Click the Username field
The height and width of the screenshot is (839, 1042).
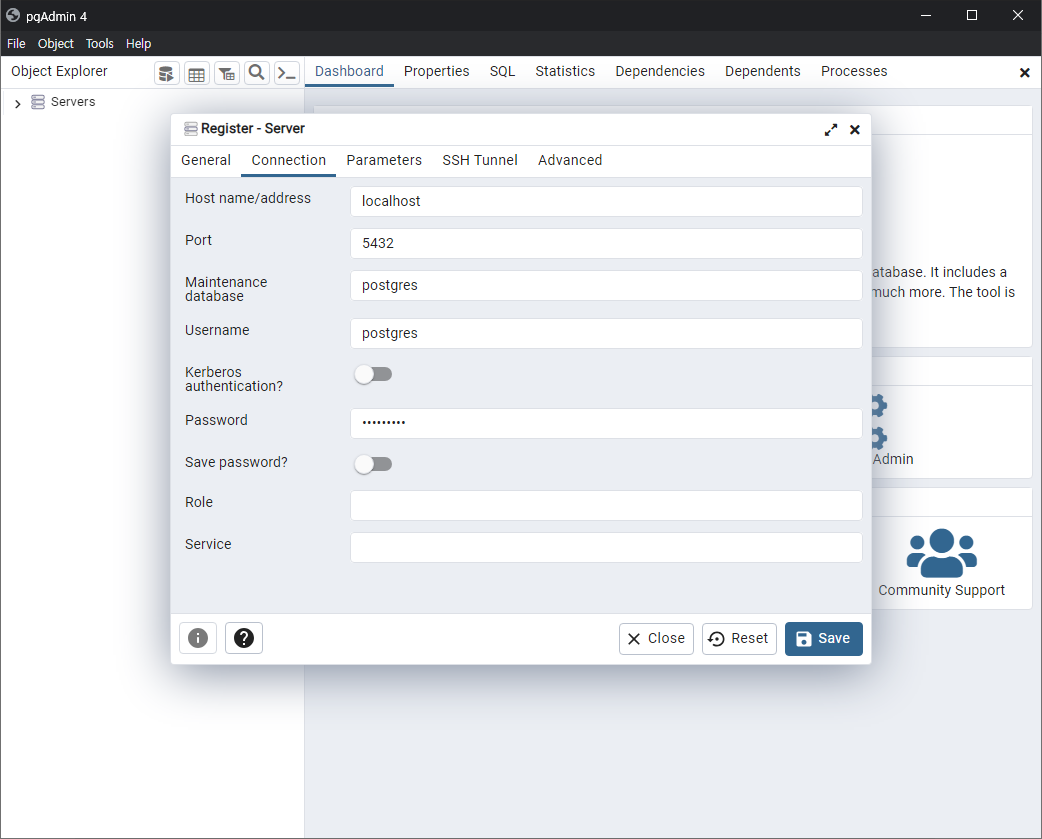[606, 333]
